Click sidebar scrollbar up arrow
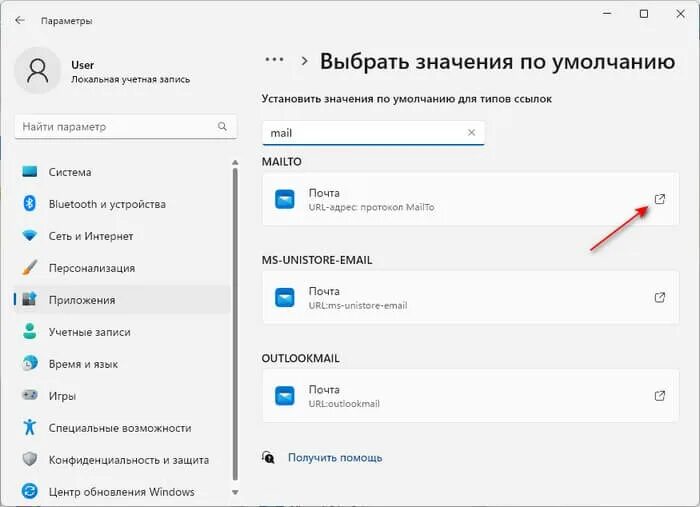Image resolution: width=700 pixels, height=507 pixels. click(235, 162)
